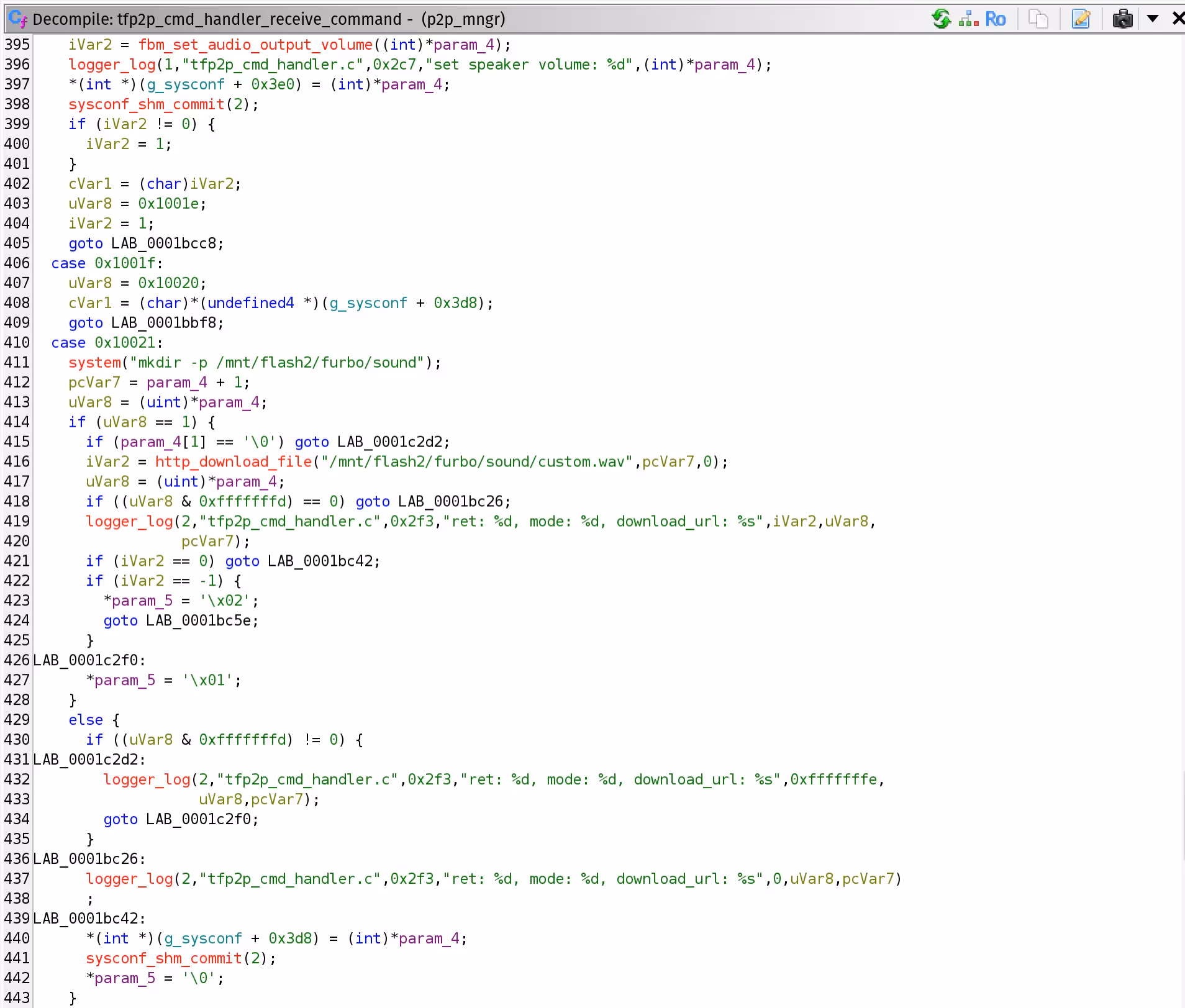This screenshot has width=1185, height=1008.
Task: Click the notepad with pencil export icon
Action: point(1081,19)
